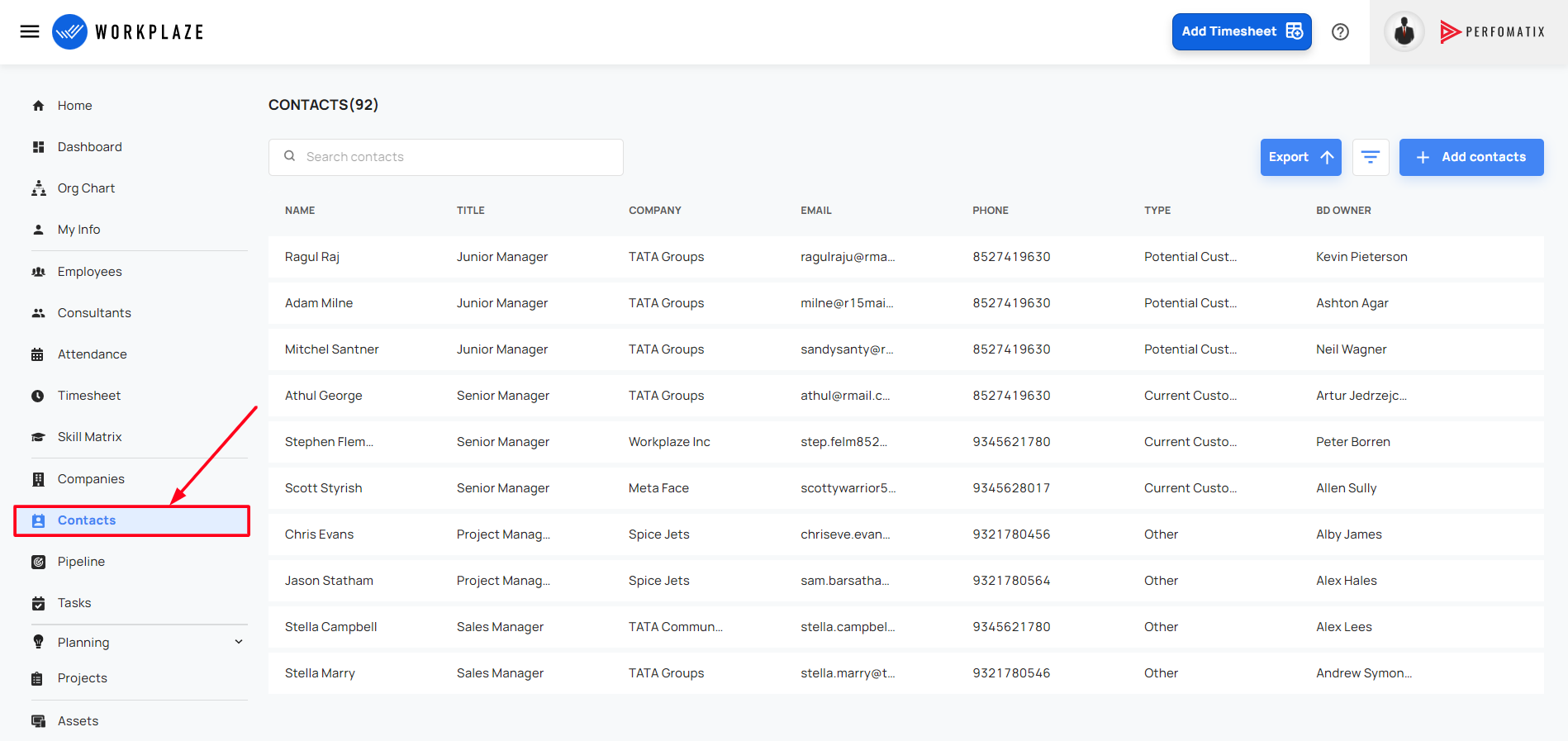Open the filter icon button

tap(1371, 157)
